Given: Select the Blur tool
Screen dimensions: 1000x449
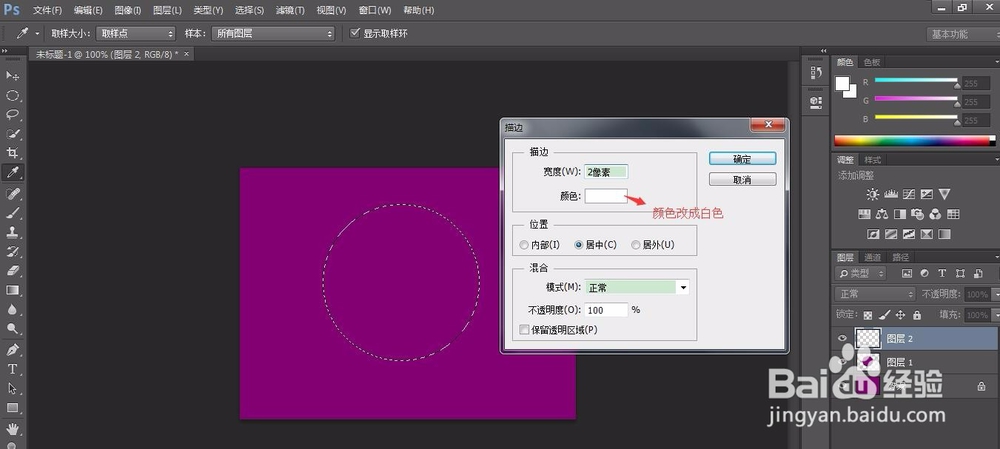Looking at the screenshot, I should click(x=12, y=309).
